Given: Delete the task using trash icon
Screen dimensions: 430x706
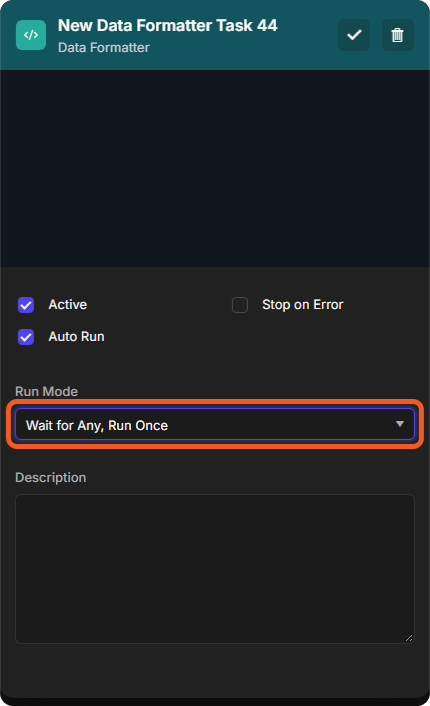Looking at the screenshot, I should [x=398, y=35].
